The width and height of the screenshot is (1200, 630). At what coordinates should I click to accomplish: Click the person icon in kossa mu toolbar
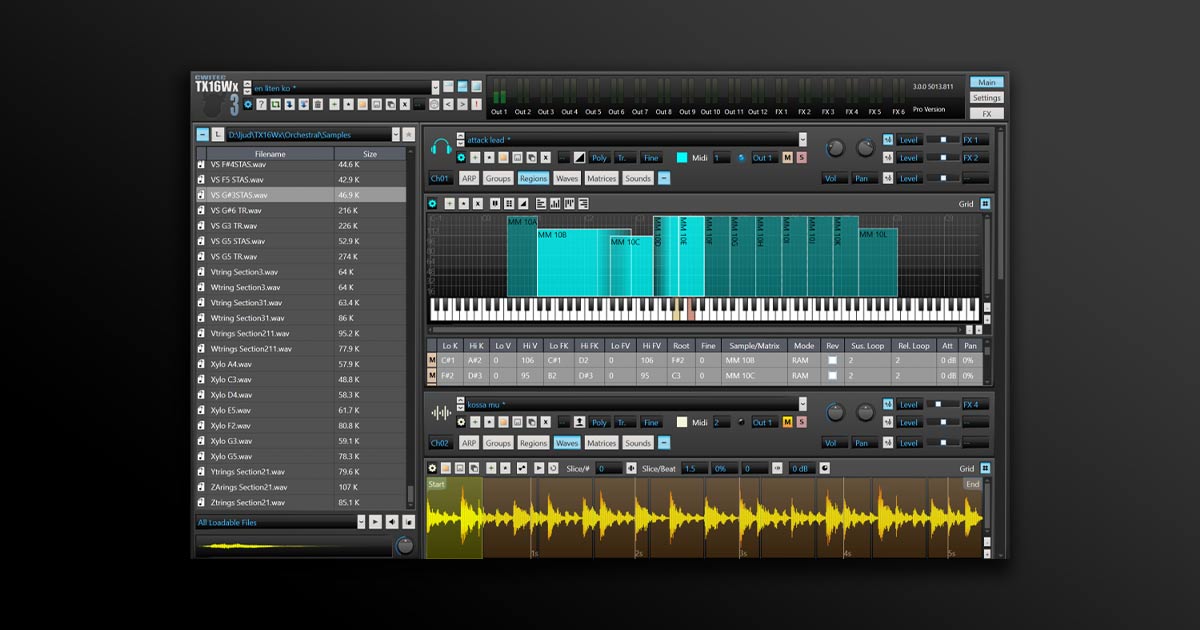(x=579, y=422)
